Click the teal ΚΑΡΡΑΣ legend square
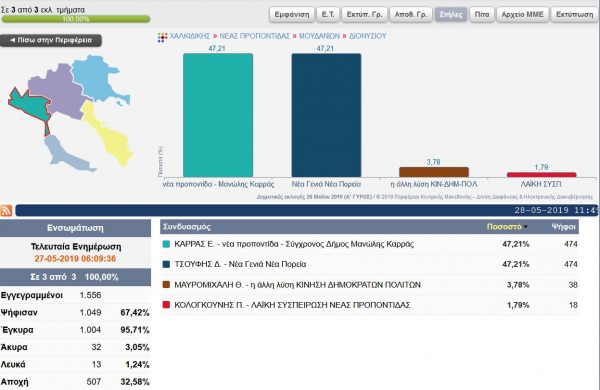 [x=166, y=244]
